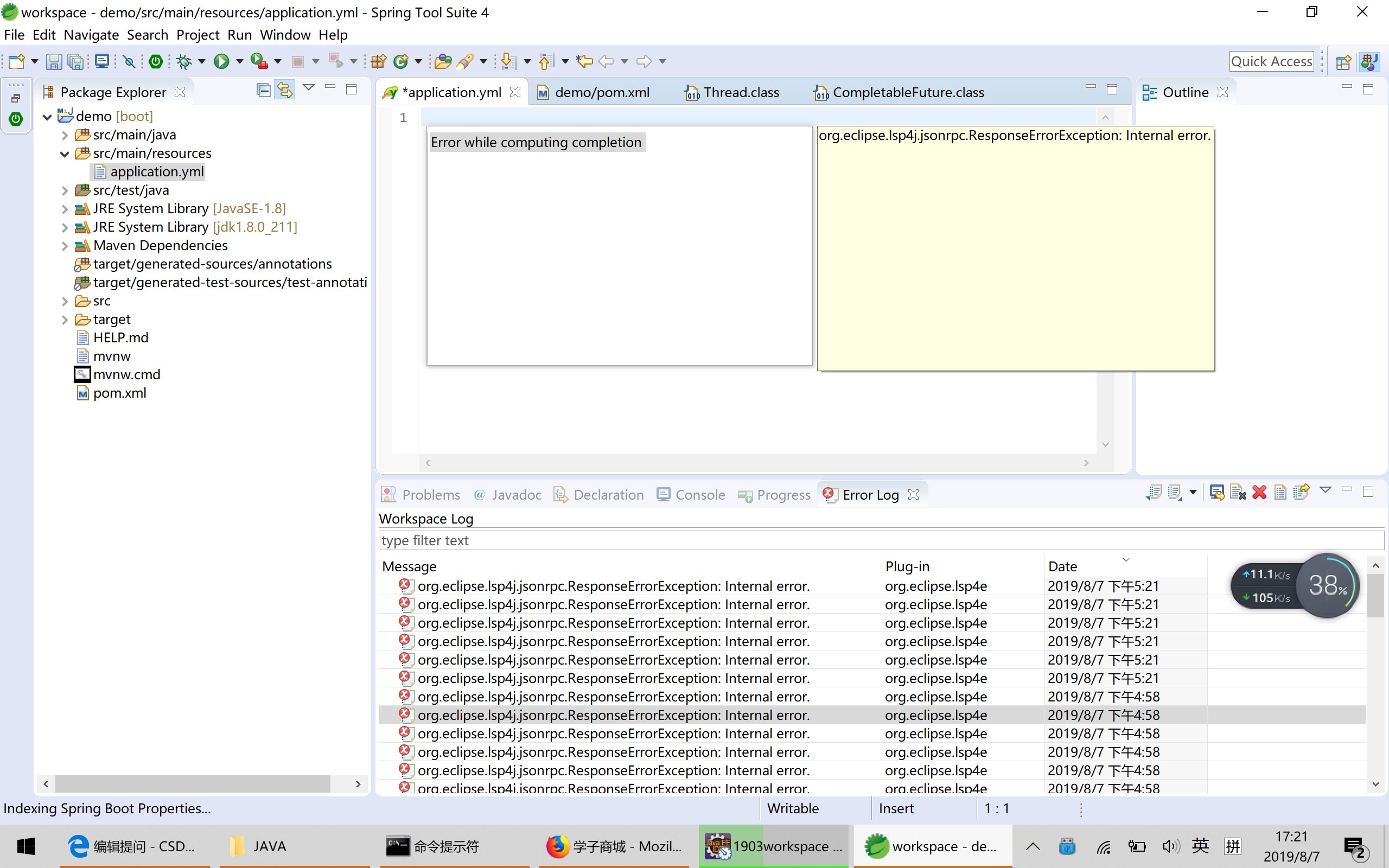Viewport: 1389px width, 868px height.
Task: Click the Open Log file icon
Action: pyautogui.click(x=1280, y=493)
